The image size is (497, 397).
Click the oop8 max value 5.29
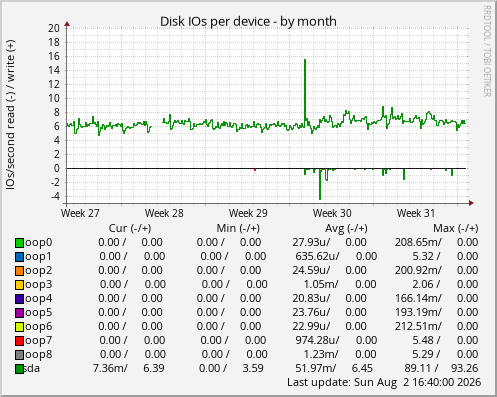424,354
